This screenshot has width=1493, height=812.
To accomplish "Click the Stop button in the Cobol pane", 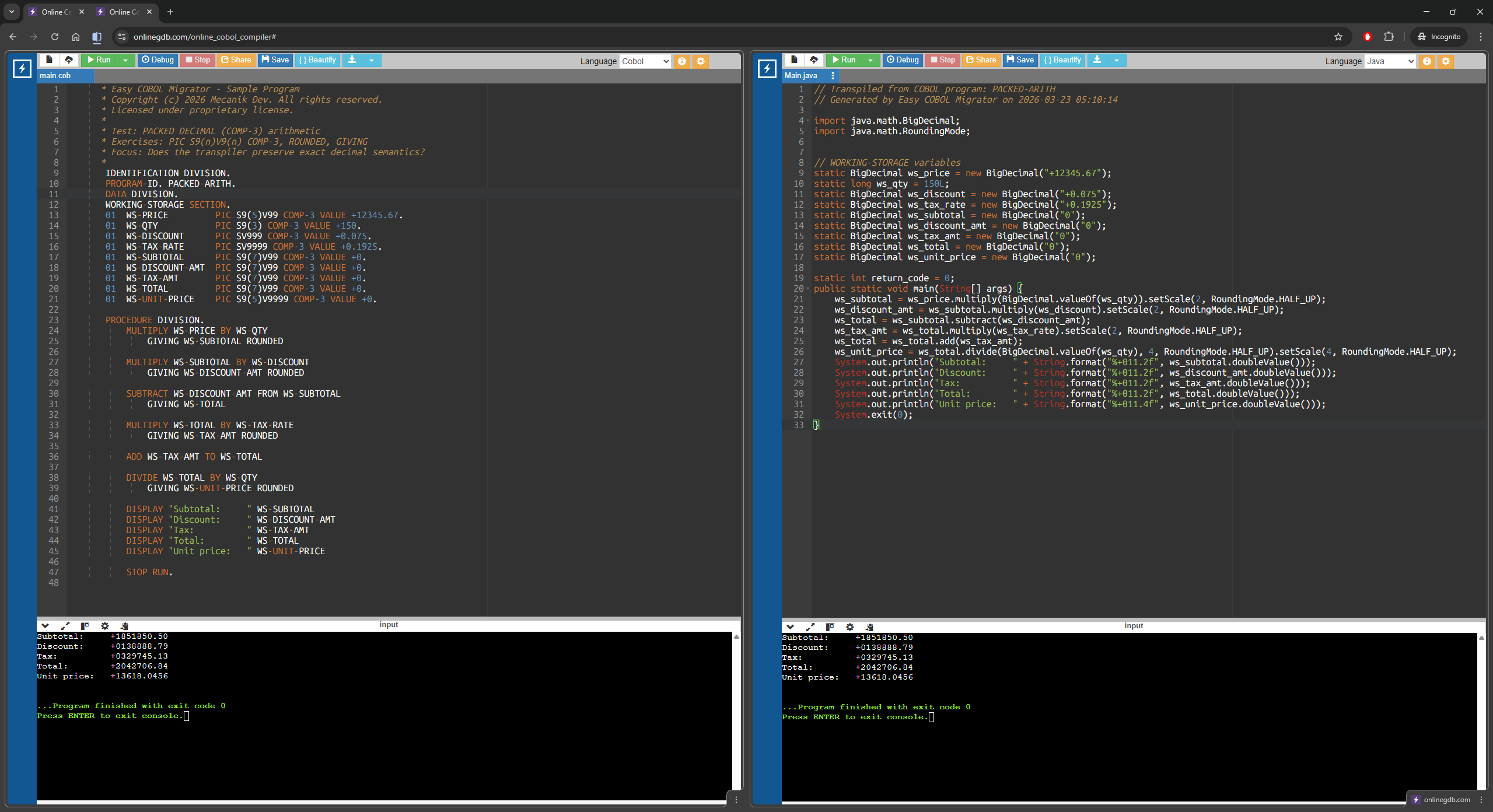I will tap(198, 60).
